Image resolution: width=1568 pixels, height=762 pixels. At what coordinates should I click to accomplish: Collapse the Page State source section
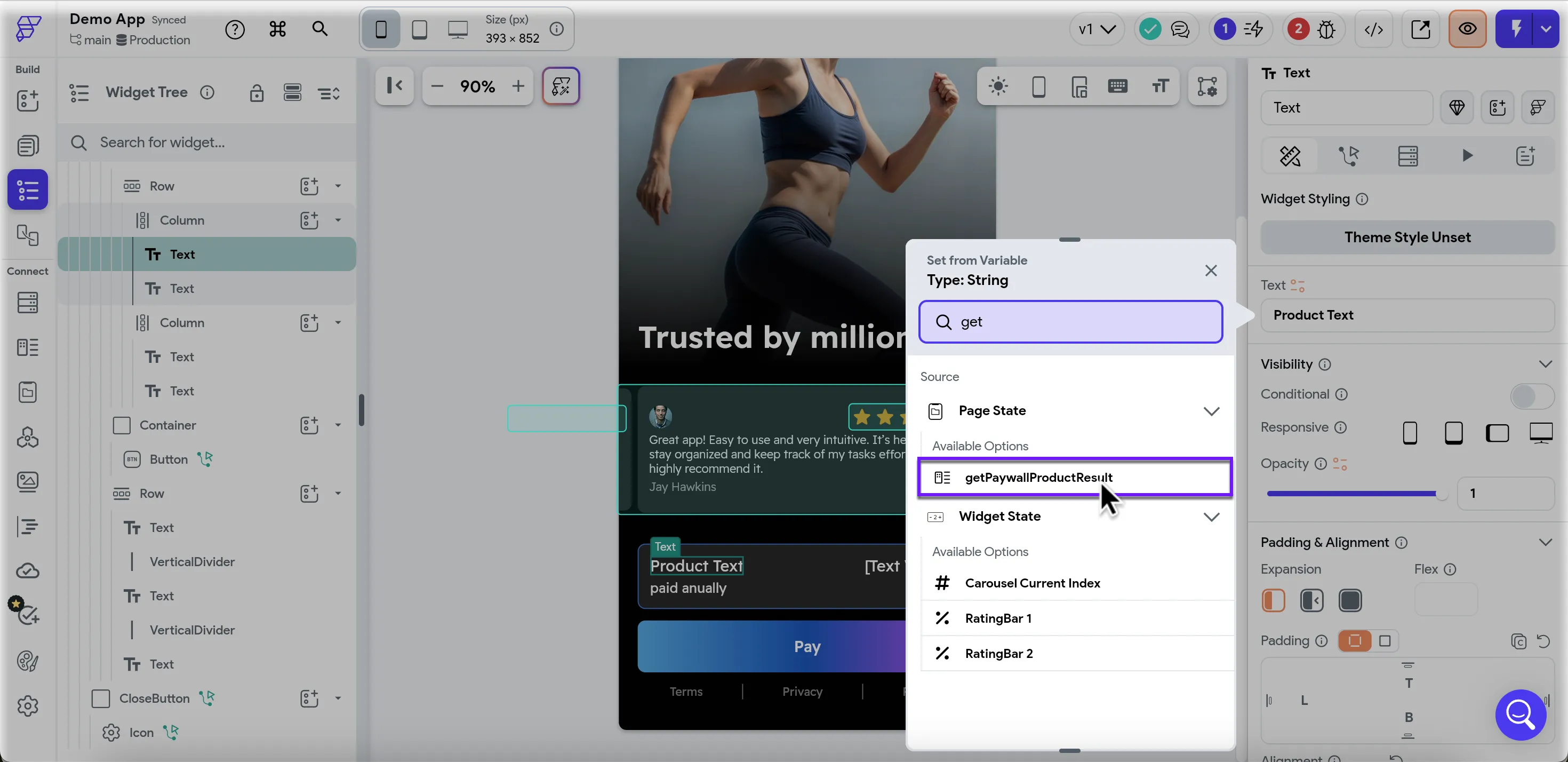click(x=1211, y=411)
